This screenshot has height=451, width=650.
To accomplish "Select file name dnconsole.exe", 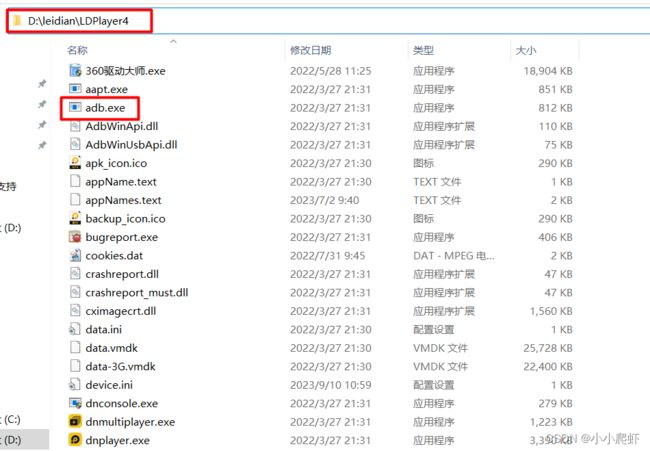I will coord(122,403).
